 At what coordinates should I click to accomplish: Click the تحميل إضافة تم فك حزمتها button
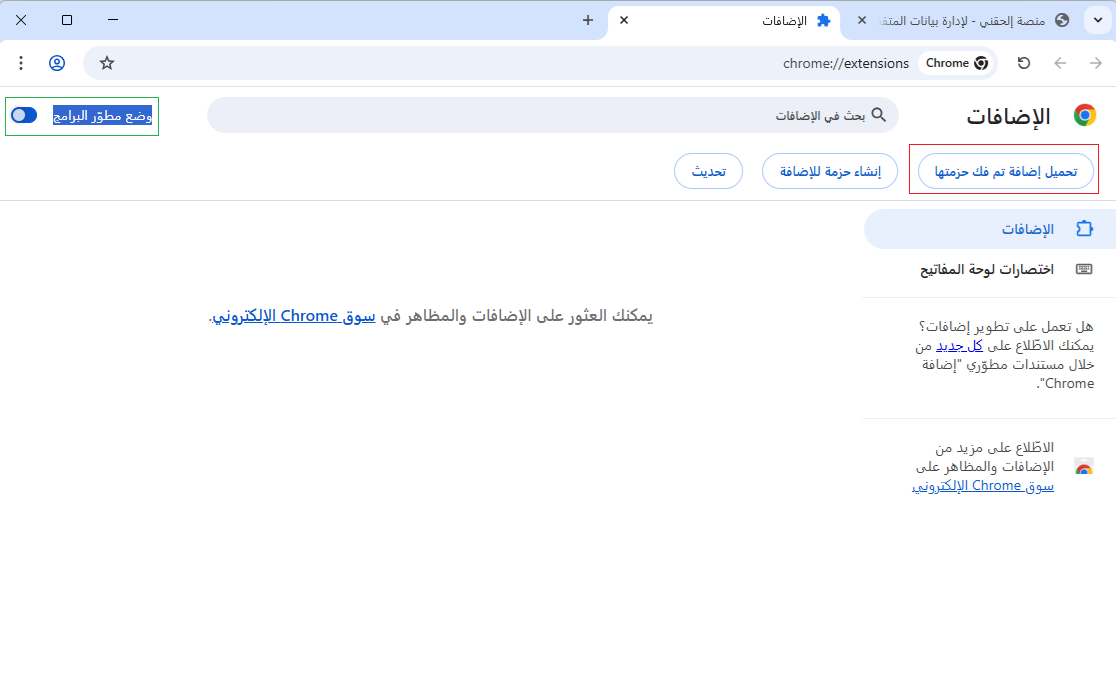1004,170
